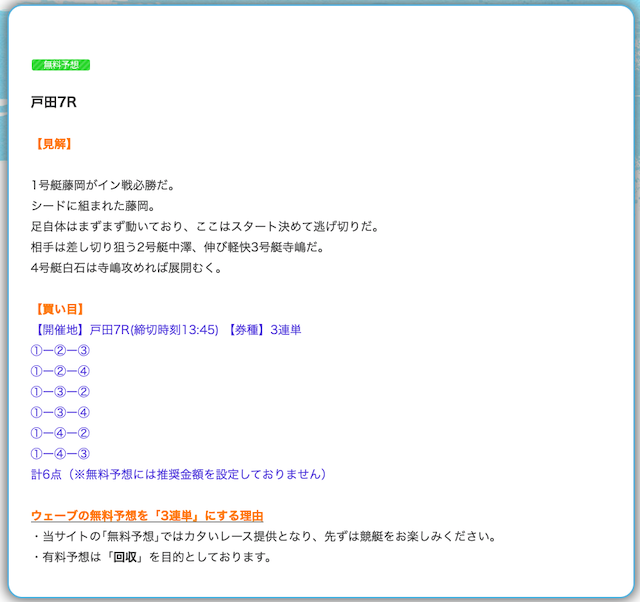The image size is (640, 602).
Task: Click the line シードに組まれた藤岡。
Action: tap(93, 206)
